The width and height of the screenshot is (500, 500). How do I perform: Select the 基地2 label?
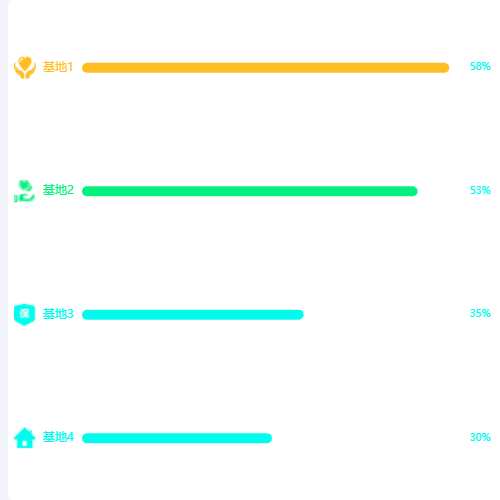point(58,190)
